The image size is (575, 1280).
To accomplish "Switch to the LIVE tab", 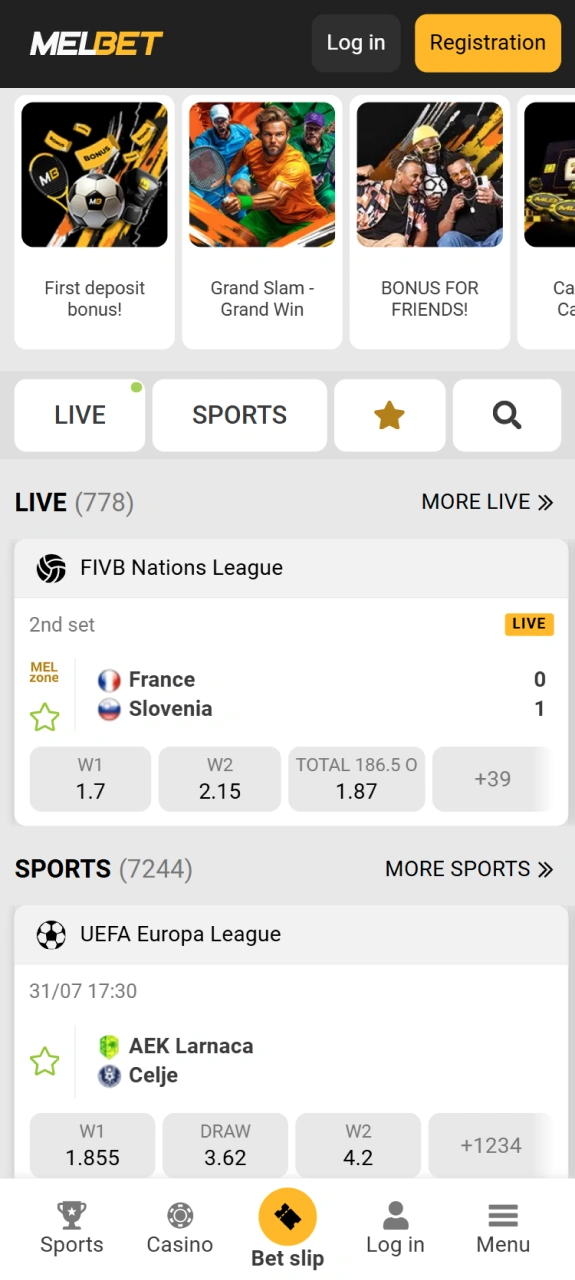I will (80, 415).
